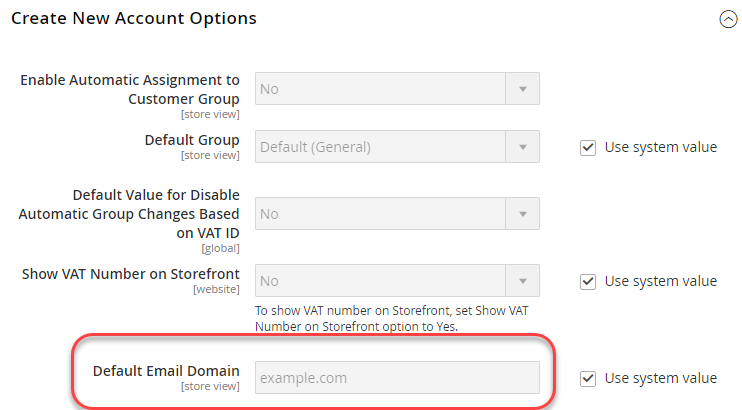Viewport: 742px width, 410px height.
Task: Click arrow icon of VAT ID group changes select
Action: (522, 214)
